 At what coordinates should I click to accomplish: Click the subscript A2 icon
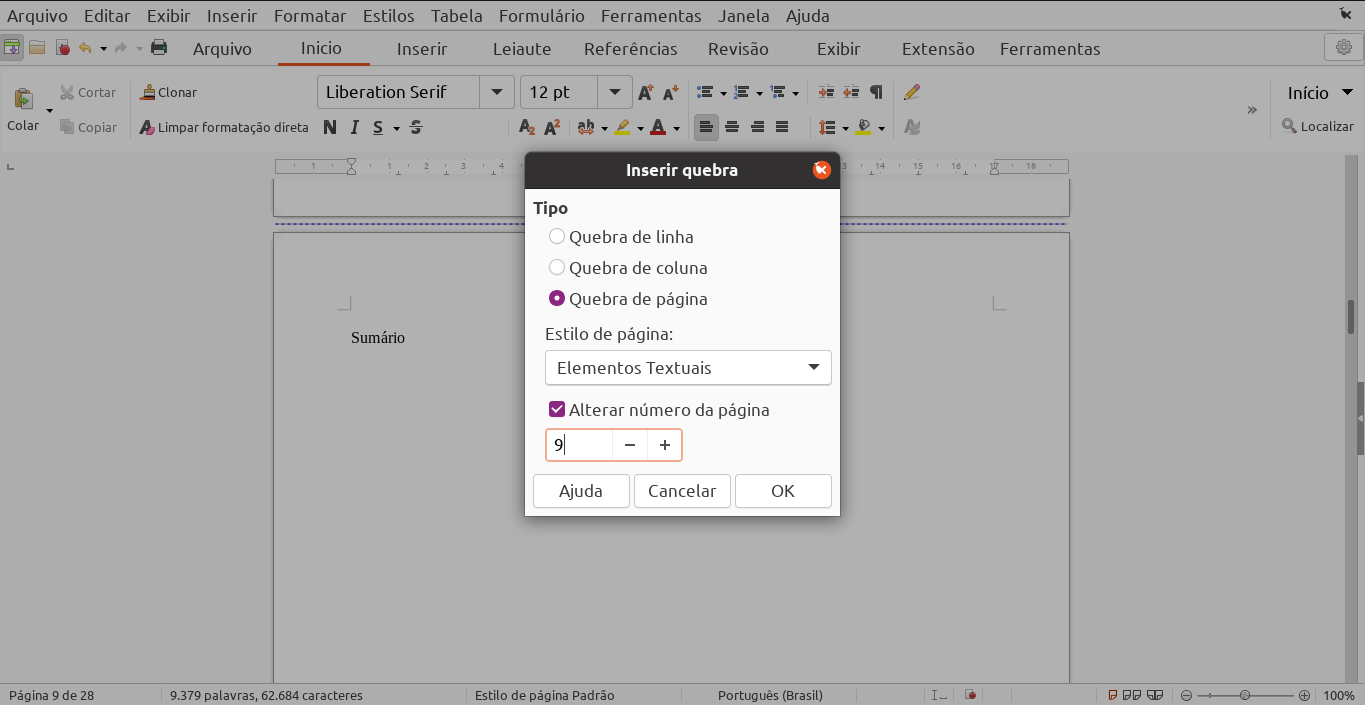(x=527, y=127)
